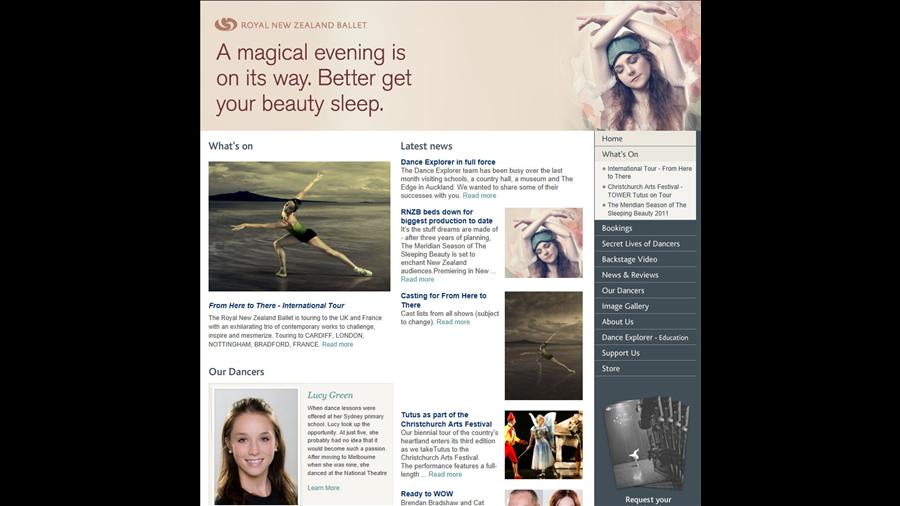This screenshot has height=506, width=900.
Task: Click the From Here to There tour link
Action: click(x=276, y=305)
